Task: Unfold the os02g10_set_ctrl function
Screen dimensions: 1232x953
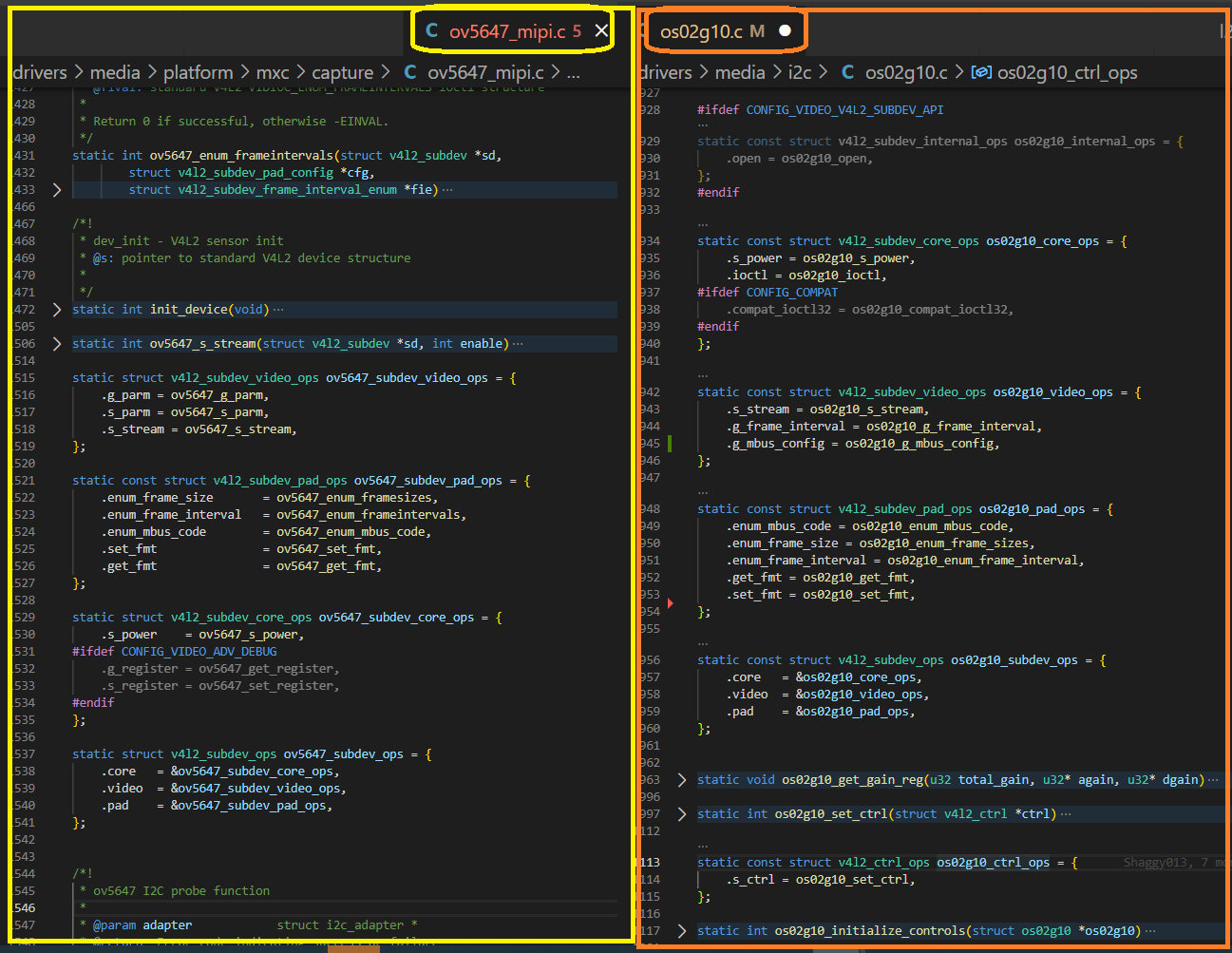Action: pos(681,814)
